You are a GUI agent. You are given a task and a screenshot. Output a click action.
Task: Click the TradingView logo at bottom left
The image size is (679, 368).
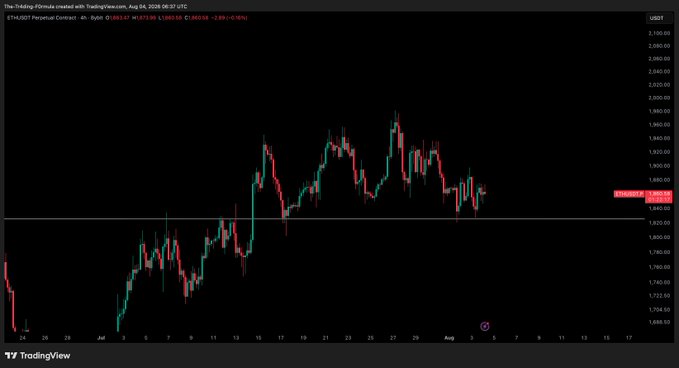pyautogui.click(x=38, y=355)
